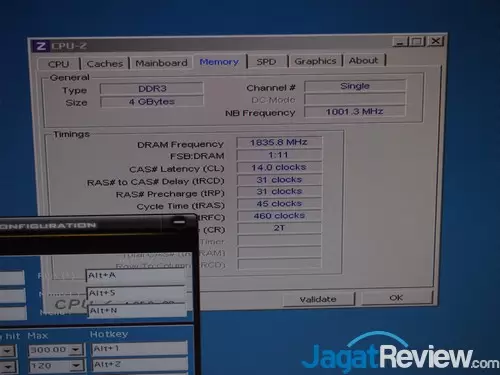The width and height of the screenshot is (500, 375).
Task: Select the Mainboard tab
Action: tap(161, 63)
